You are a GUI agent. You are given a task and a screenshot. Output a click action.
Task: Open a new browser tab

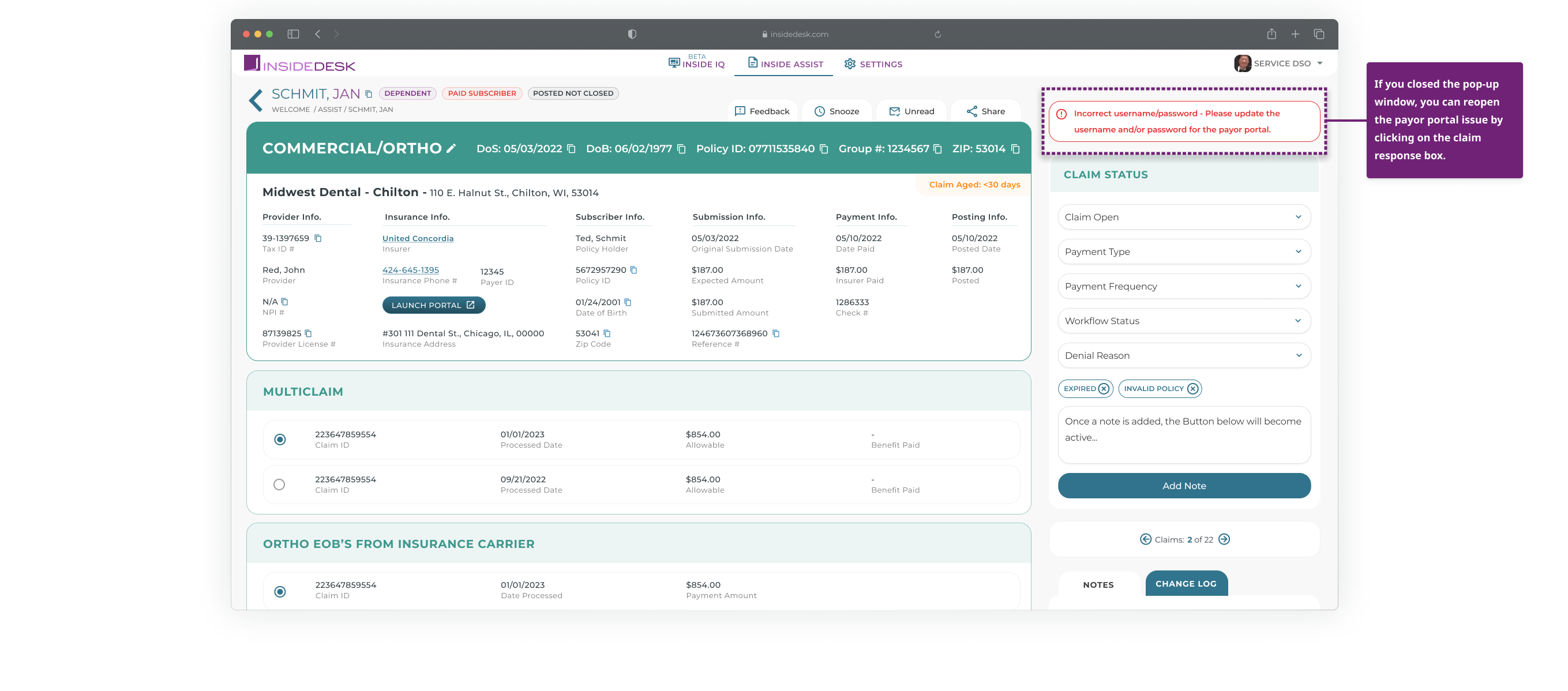pos(1295,34)
